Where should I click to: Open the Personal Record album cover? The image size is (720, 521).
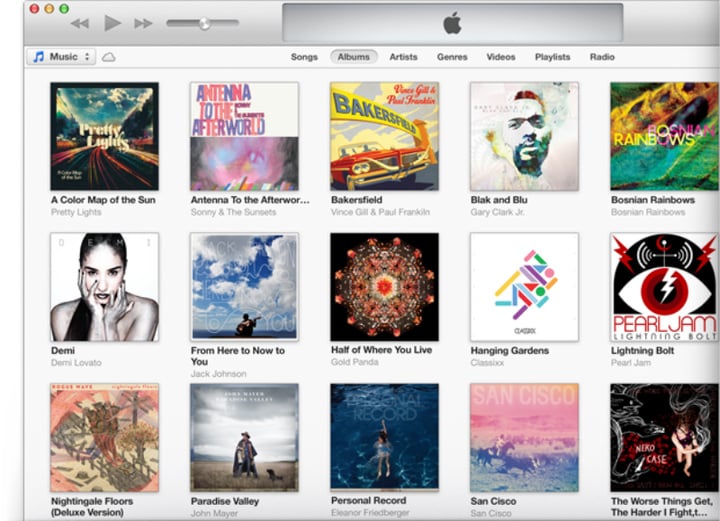[384, 437]
